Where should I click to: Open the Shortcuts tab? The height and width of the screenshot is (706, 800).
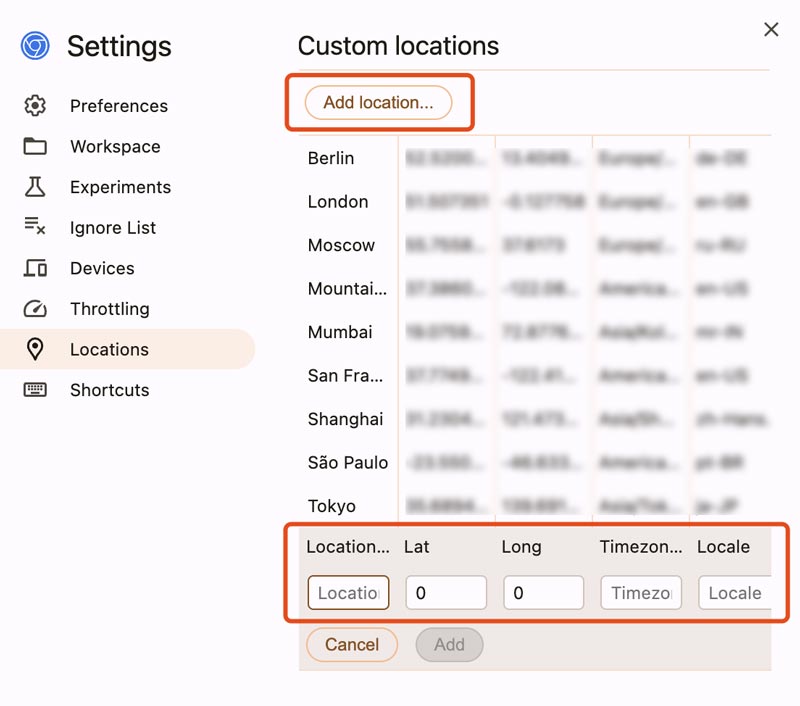(x=128, y=390)
